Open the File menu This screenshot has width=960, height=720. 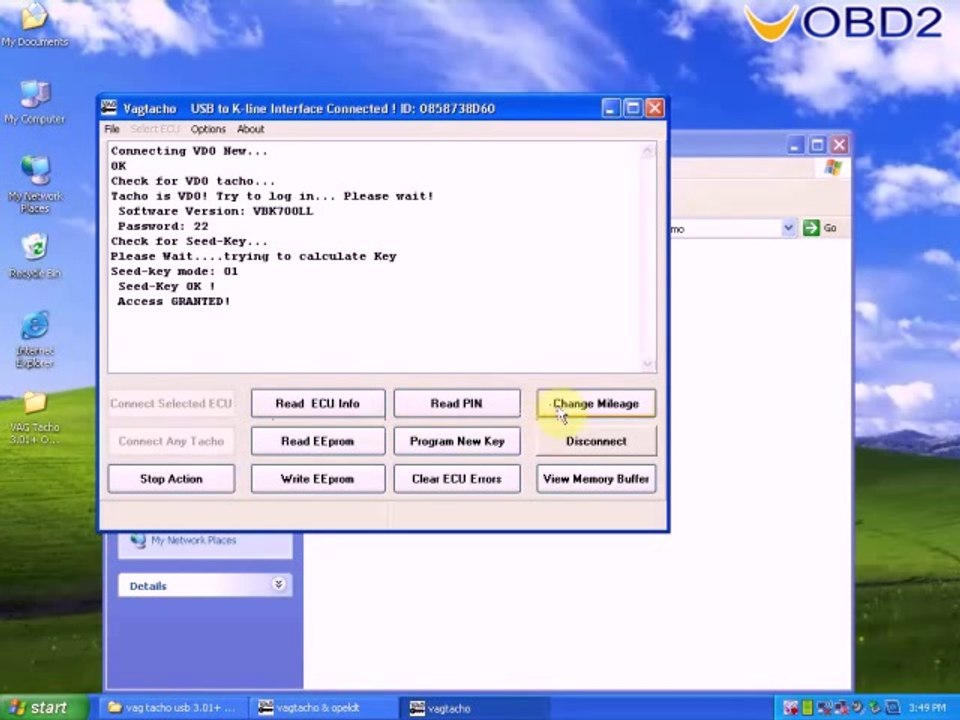click(x=111, y=129)
